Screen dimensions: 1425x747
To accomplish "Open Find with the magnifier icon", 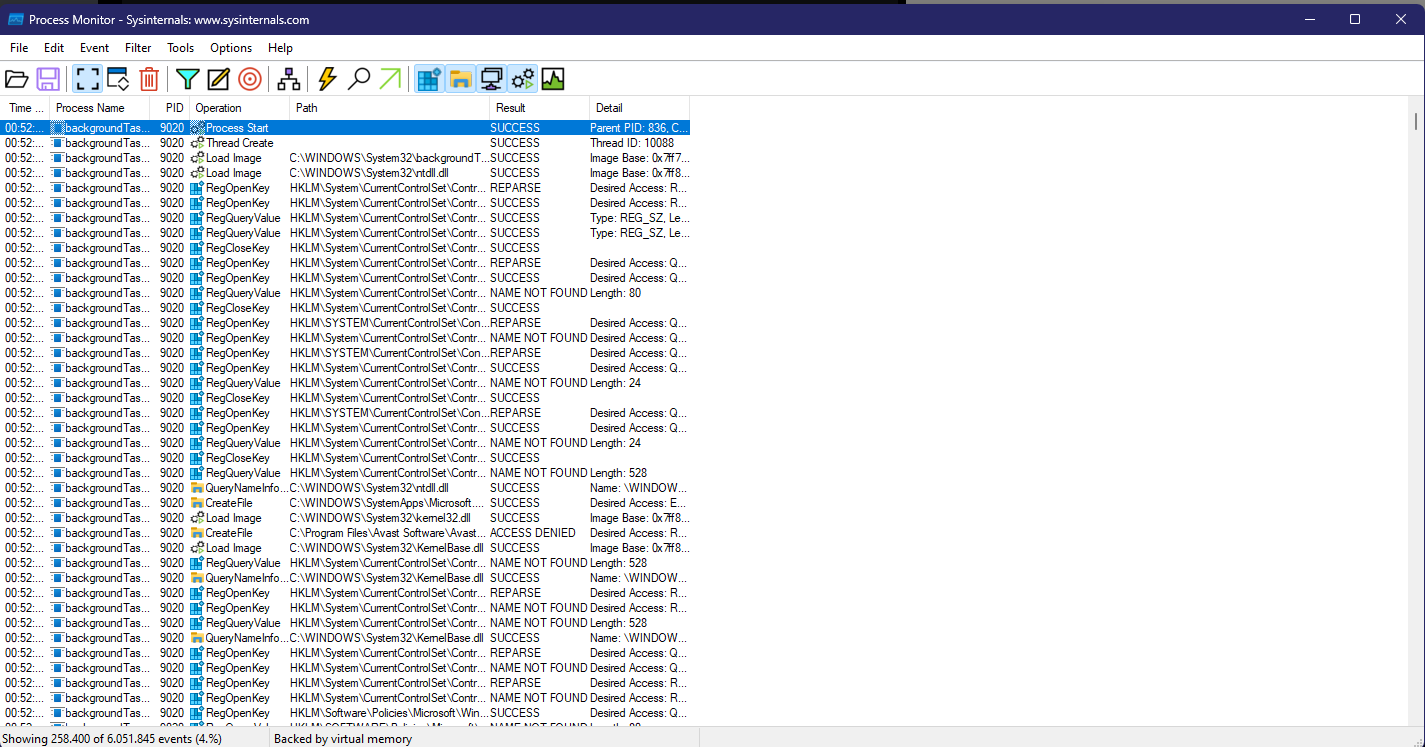I will click(x=359, y=79).
